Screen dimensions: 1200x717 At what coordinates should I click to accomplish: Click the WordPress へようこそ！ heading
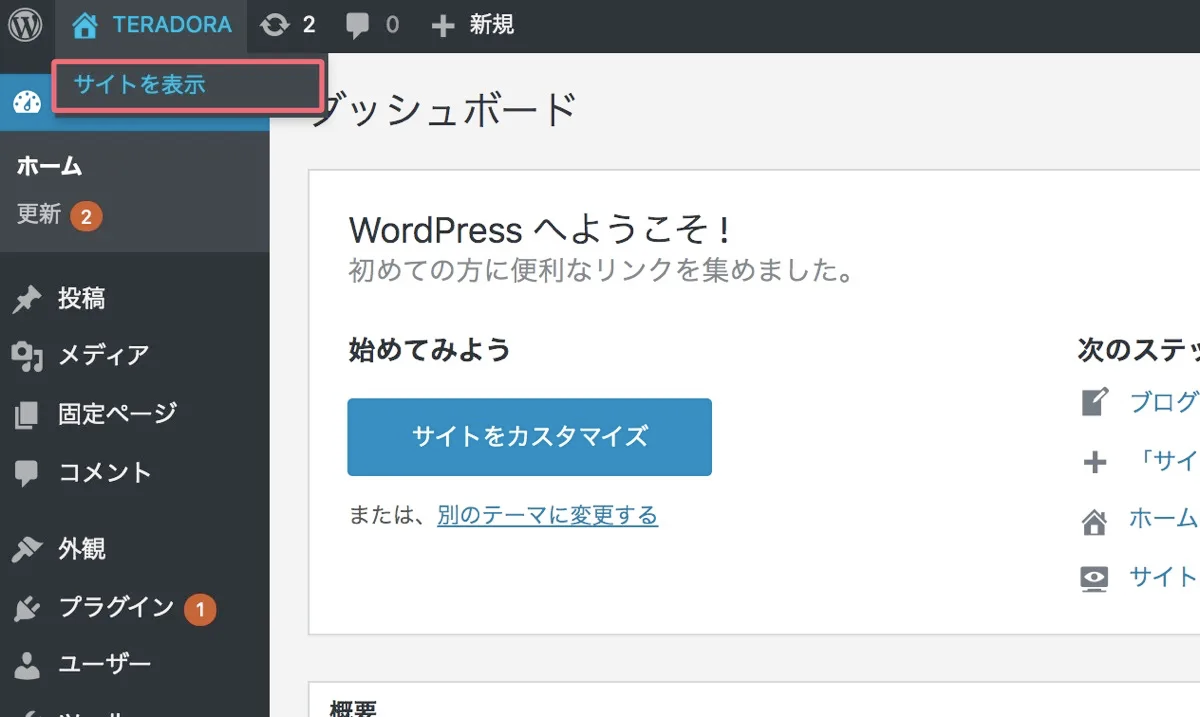(541, 231)
